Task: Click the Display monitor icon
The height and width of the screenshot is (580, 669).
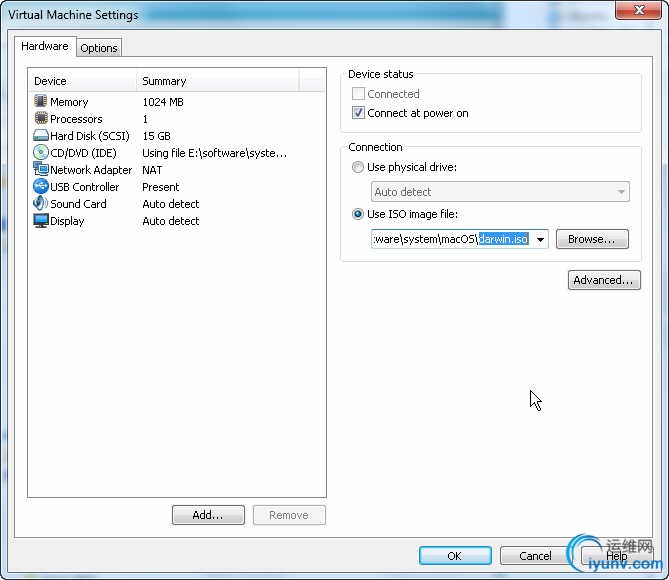Action: 41,221
